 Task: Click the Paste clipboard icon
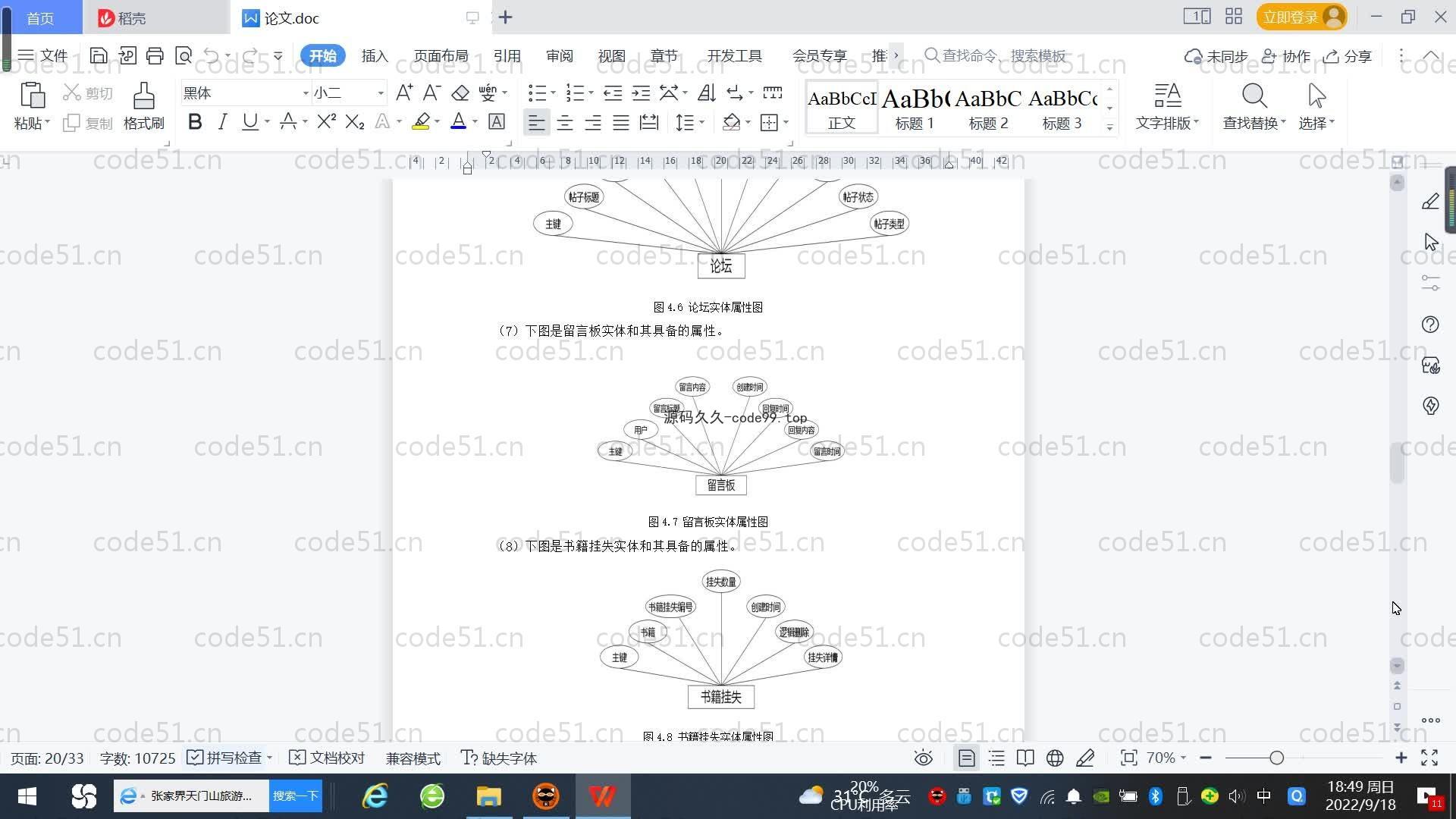pos(32,96)
